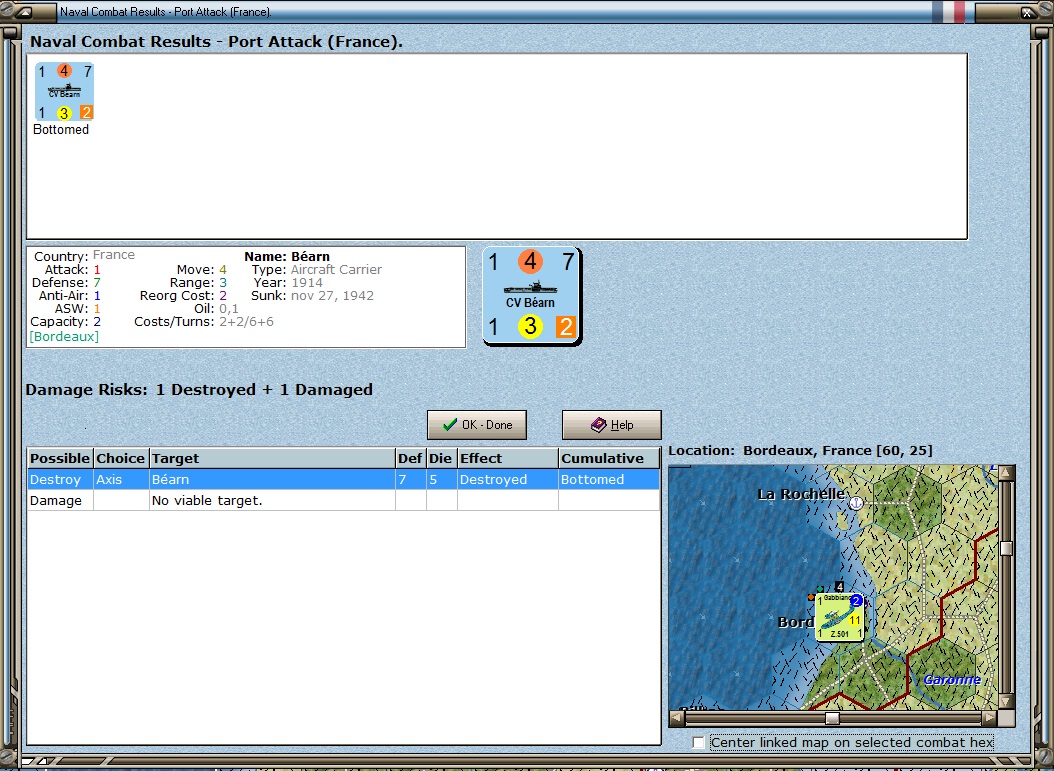Select the CV Béarn counter in results panel
The image size is (1054, 771).
[65, 91]
